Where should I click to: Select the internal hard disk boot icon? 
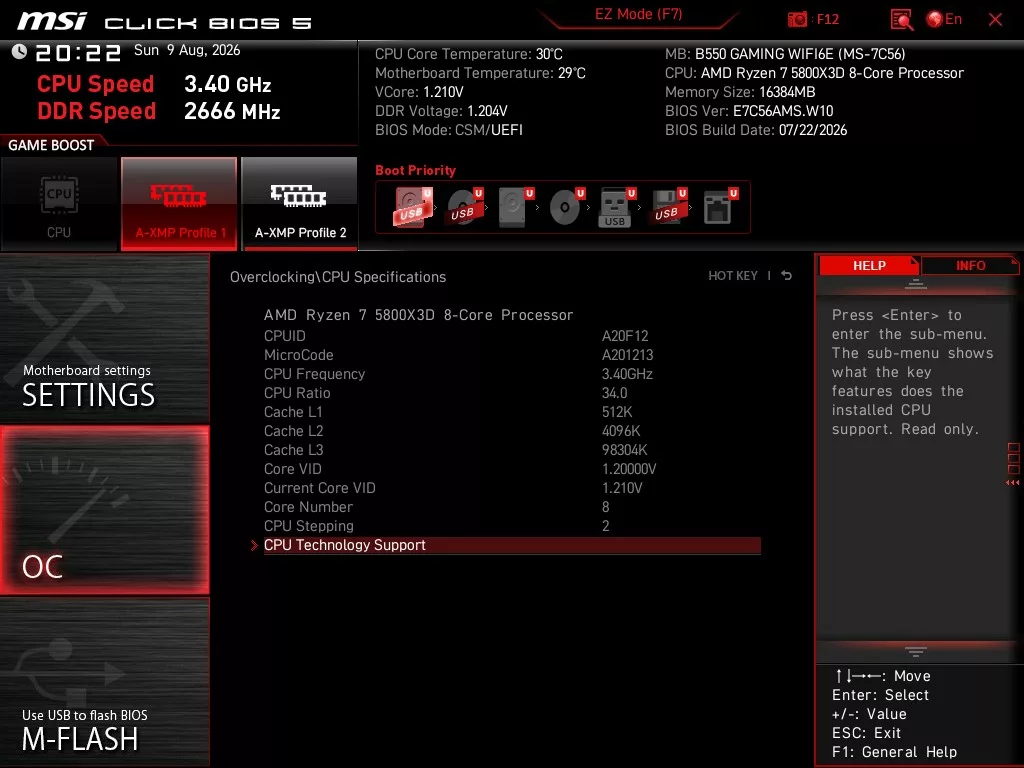tap(515, 207)
